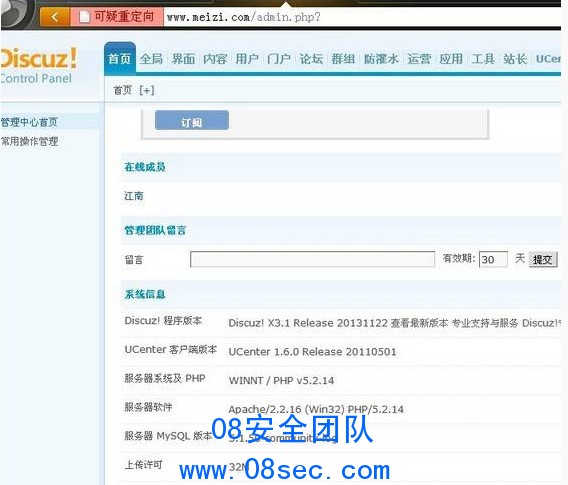Go to the 防灌水 navigation tab
The image size is (568, 485).
pos(381,59)
